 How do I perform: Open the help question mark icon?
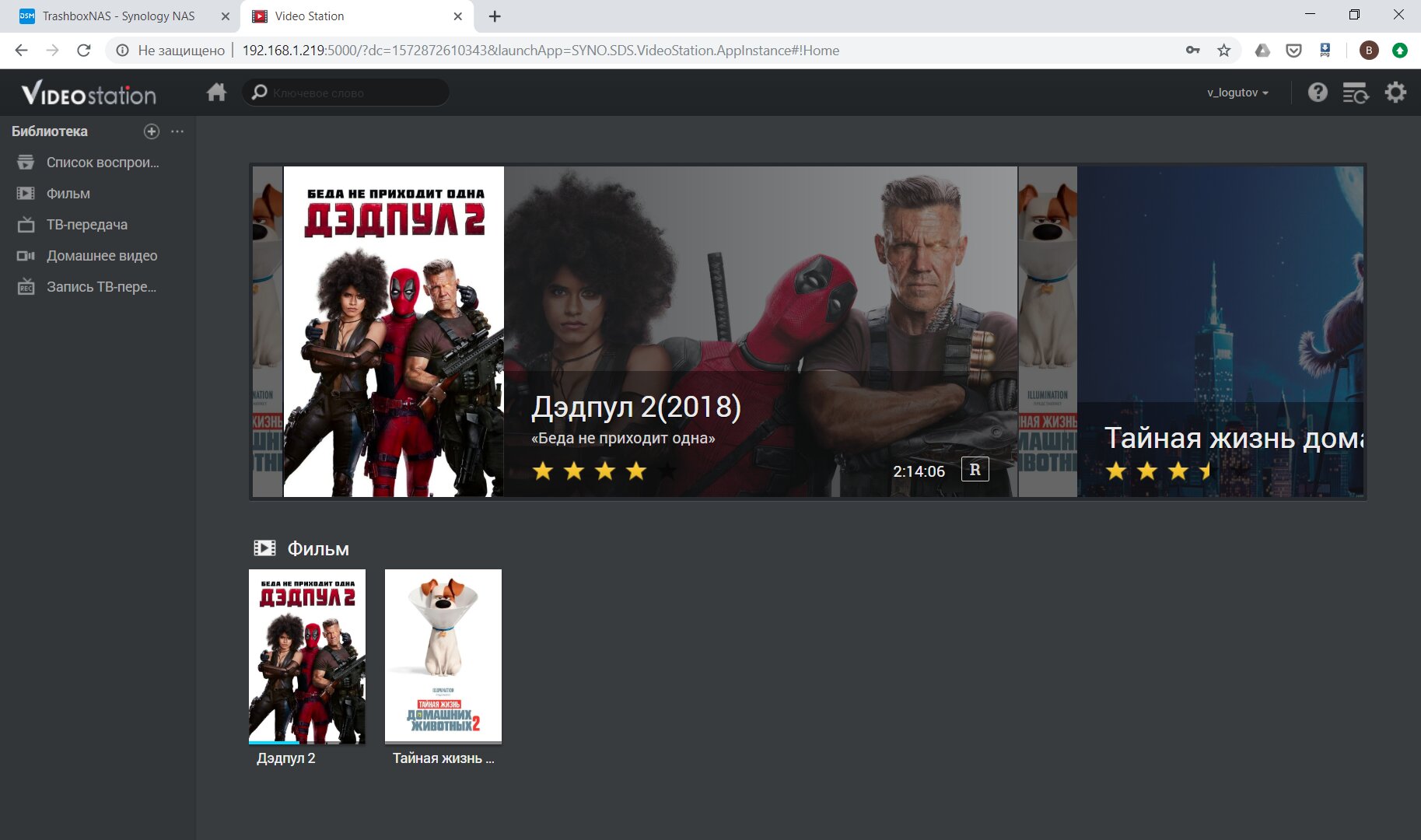click(1318, 93)
